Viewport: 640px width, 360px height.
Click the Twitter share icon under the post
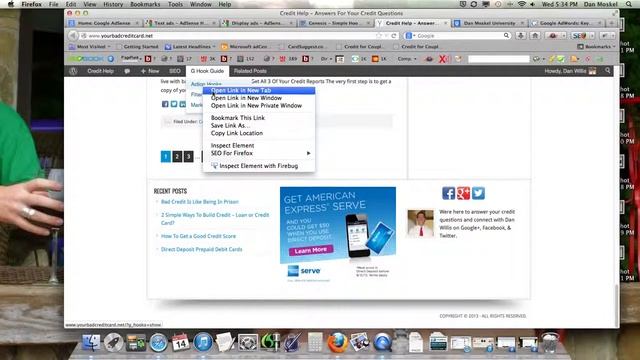[174, 104]
